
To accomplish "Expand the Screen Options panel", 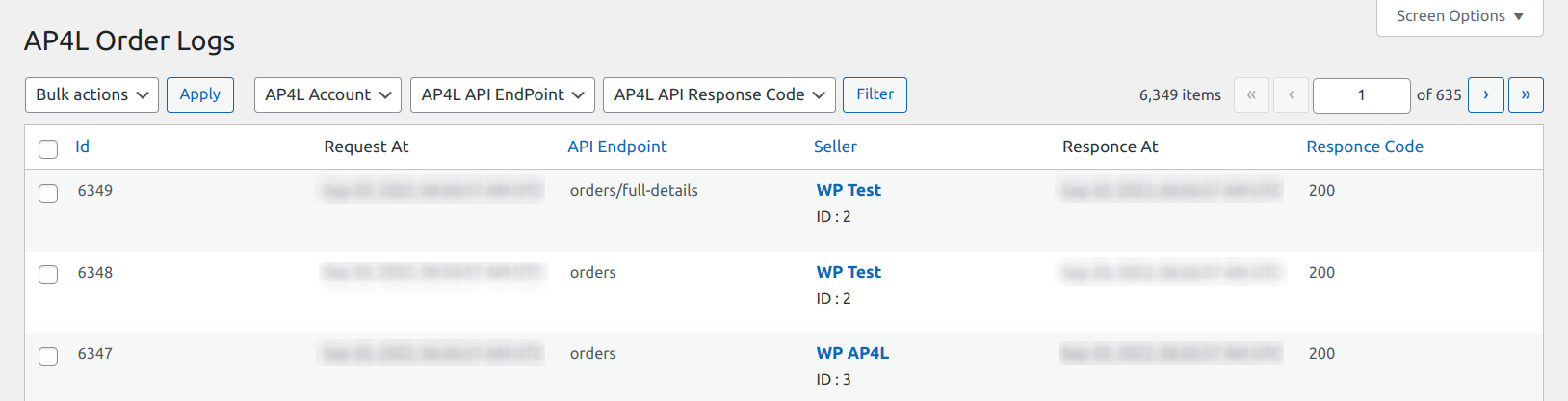I will click(1459, 16).
